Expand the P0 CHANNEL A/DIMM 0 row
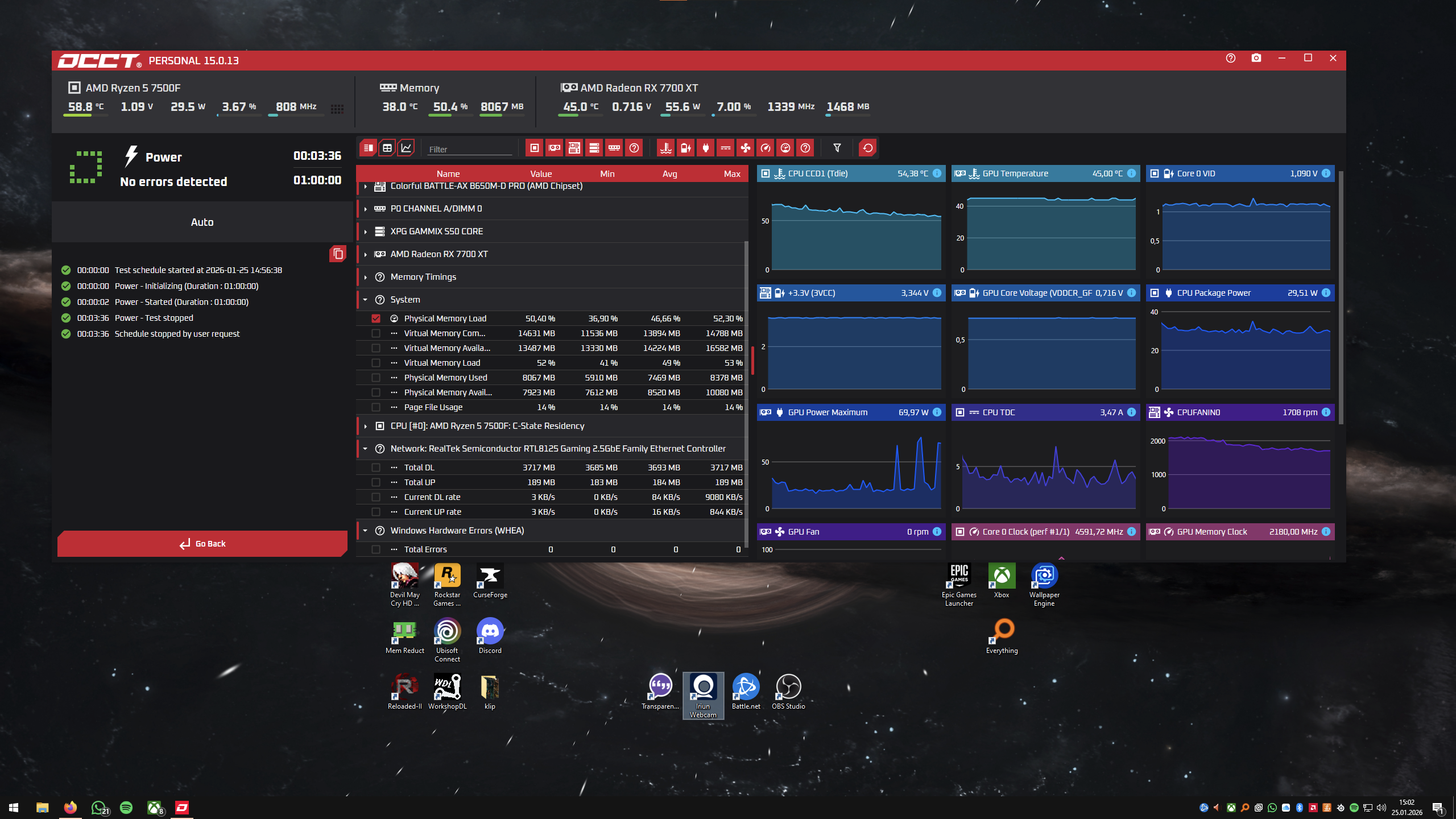 (x=365, y=209)
